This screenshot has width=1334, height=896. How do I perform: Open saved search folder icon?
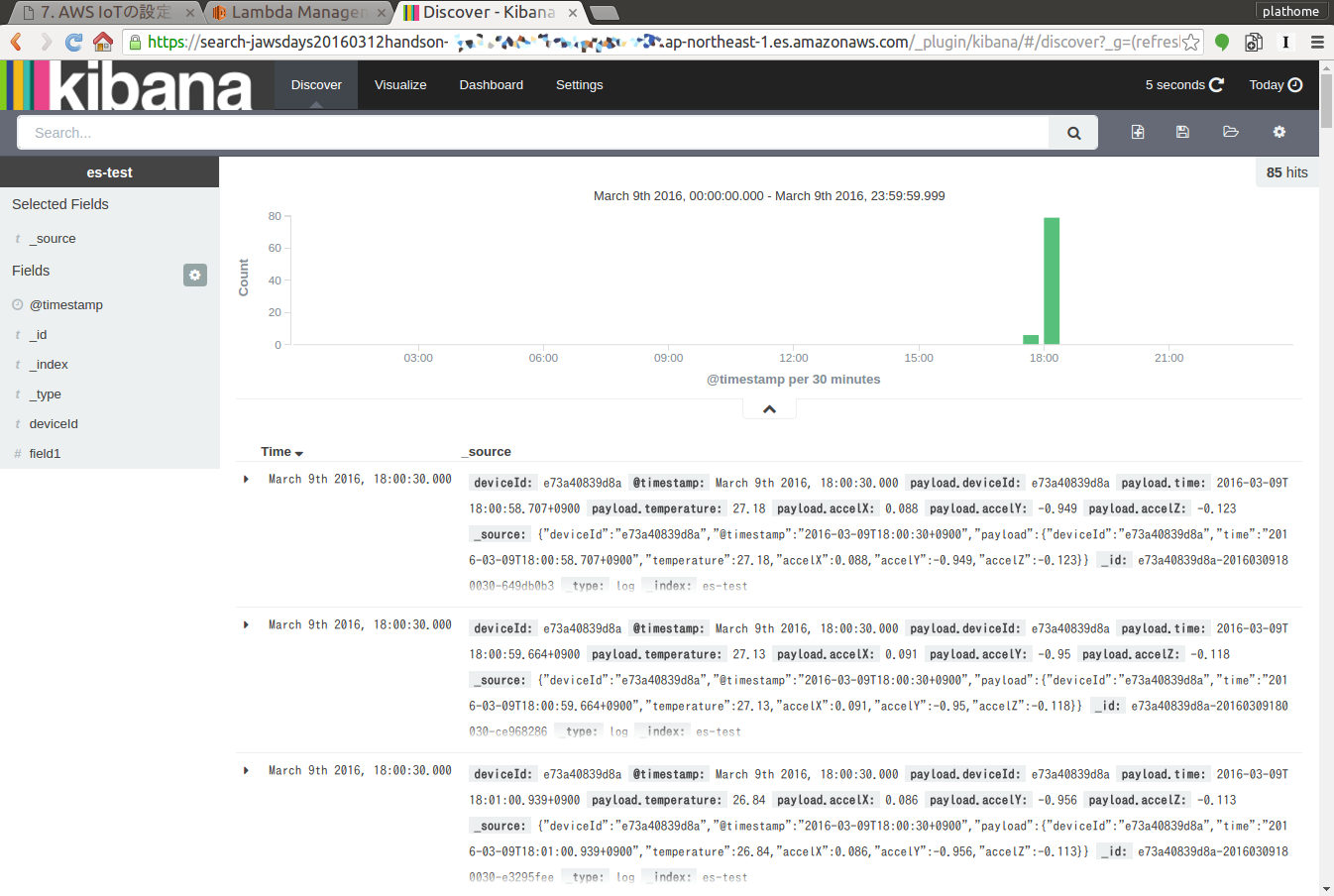(1231, 132)
